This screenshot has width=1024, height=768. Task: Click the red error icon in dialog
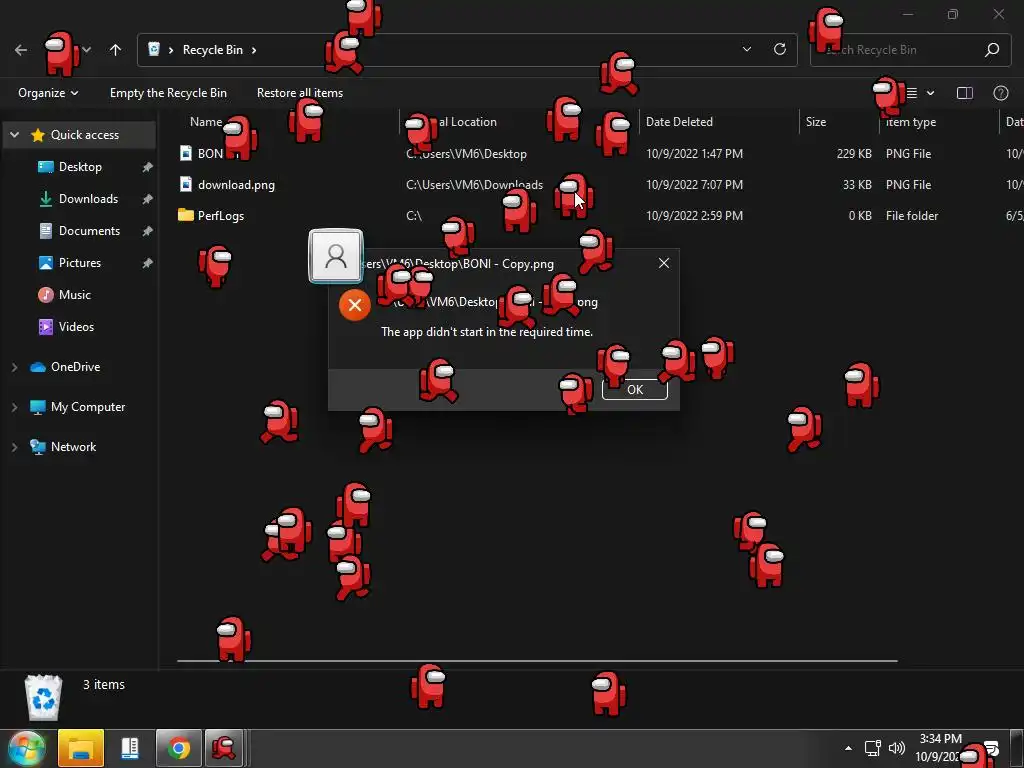[355, 305]
